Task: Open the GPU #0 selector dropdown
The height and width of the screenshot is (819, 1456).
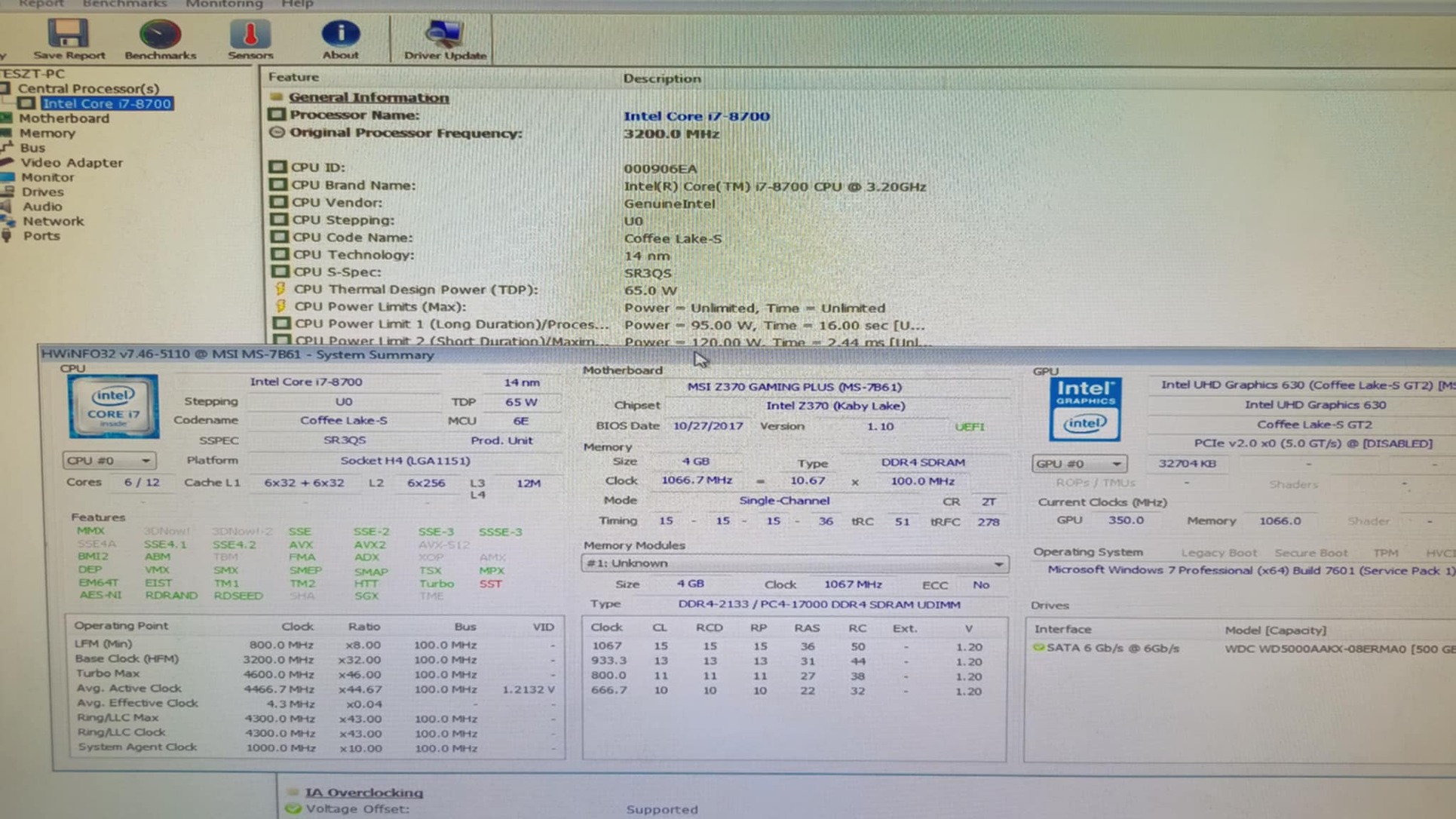Action: [x=1078, y=464]
